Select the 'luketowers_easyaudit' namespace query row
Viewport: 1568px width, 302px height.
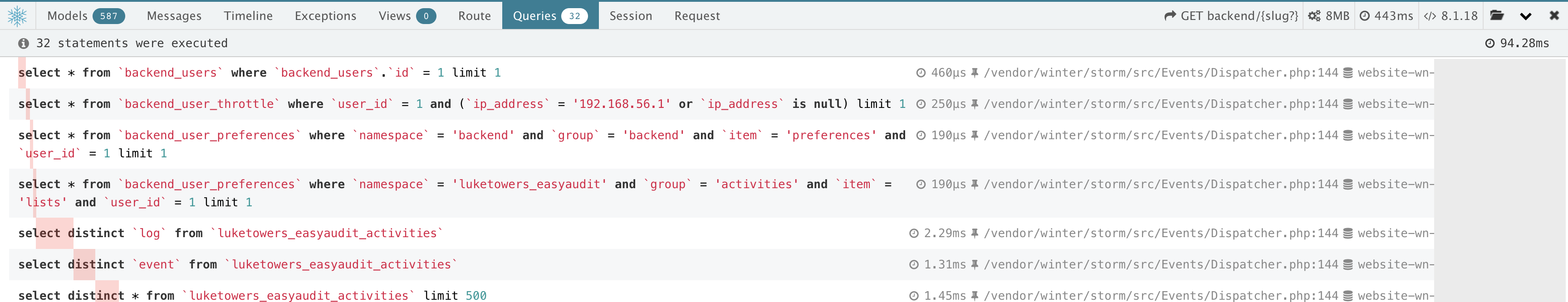click(721, 193)
